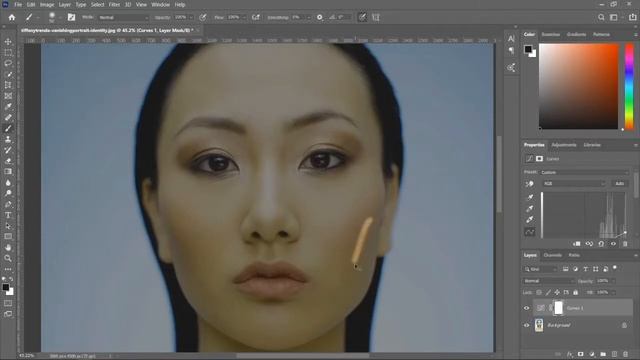Switch to the Adjustments tab
The height and width of the screenshot is (360, 640).
coord(564,145)
